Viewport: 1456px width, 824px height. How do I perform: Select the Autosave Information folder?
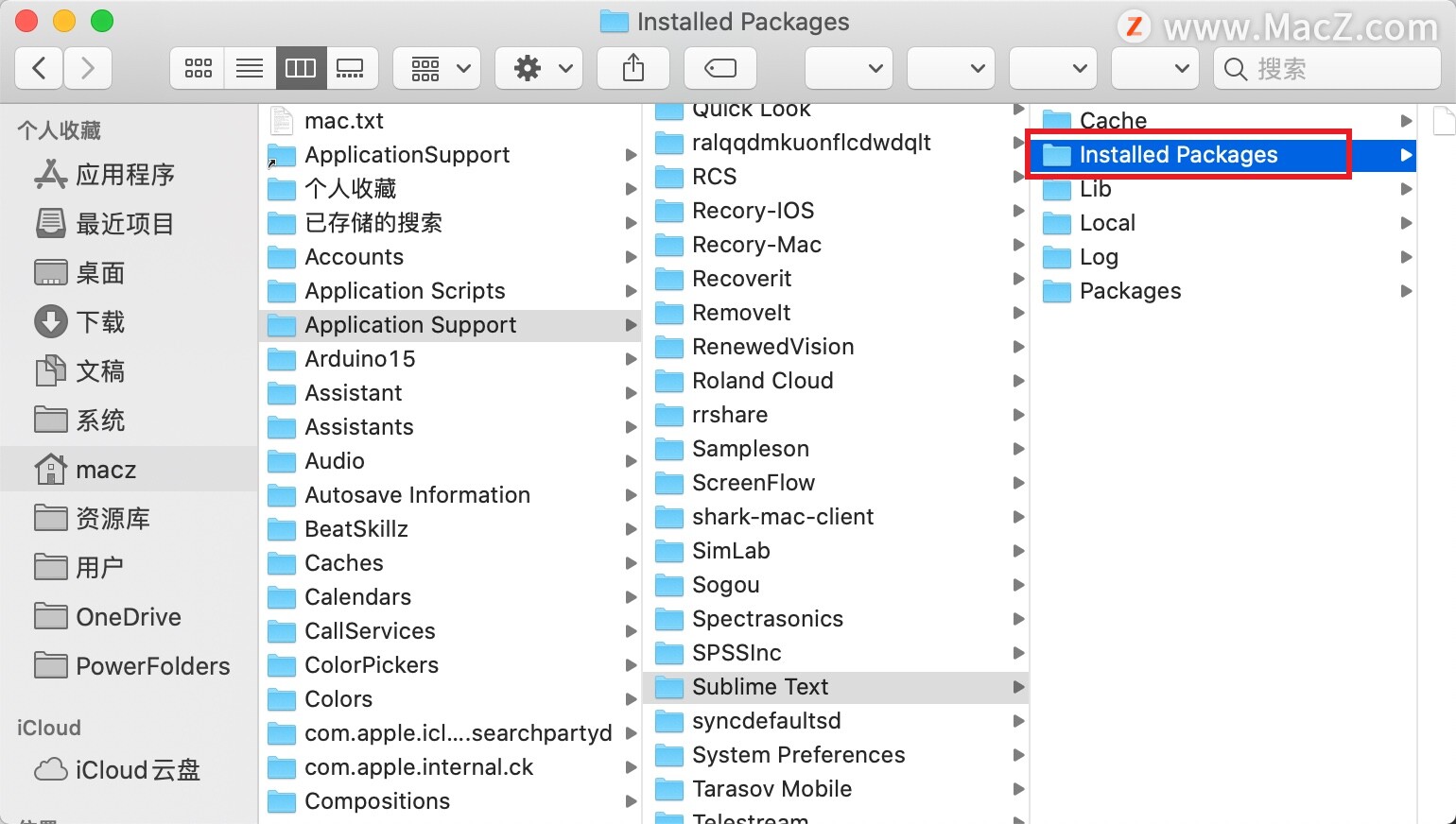click(450, 495)
